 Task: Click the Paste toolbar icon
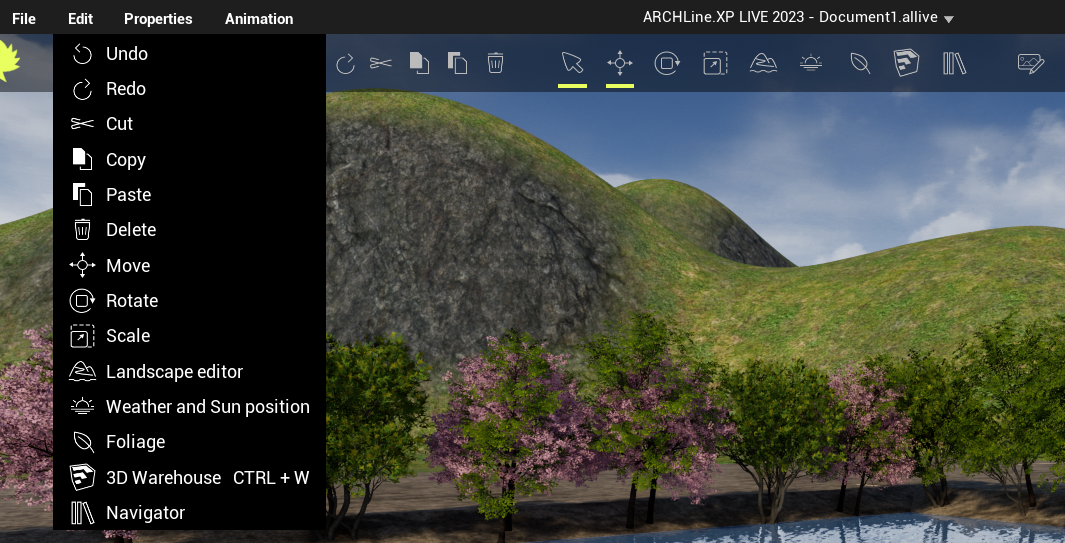(457, 63)
